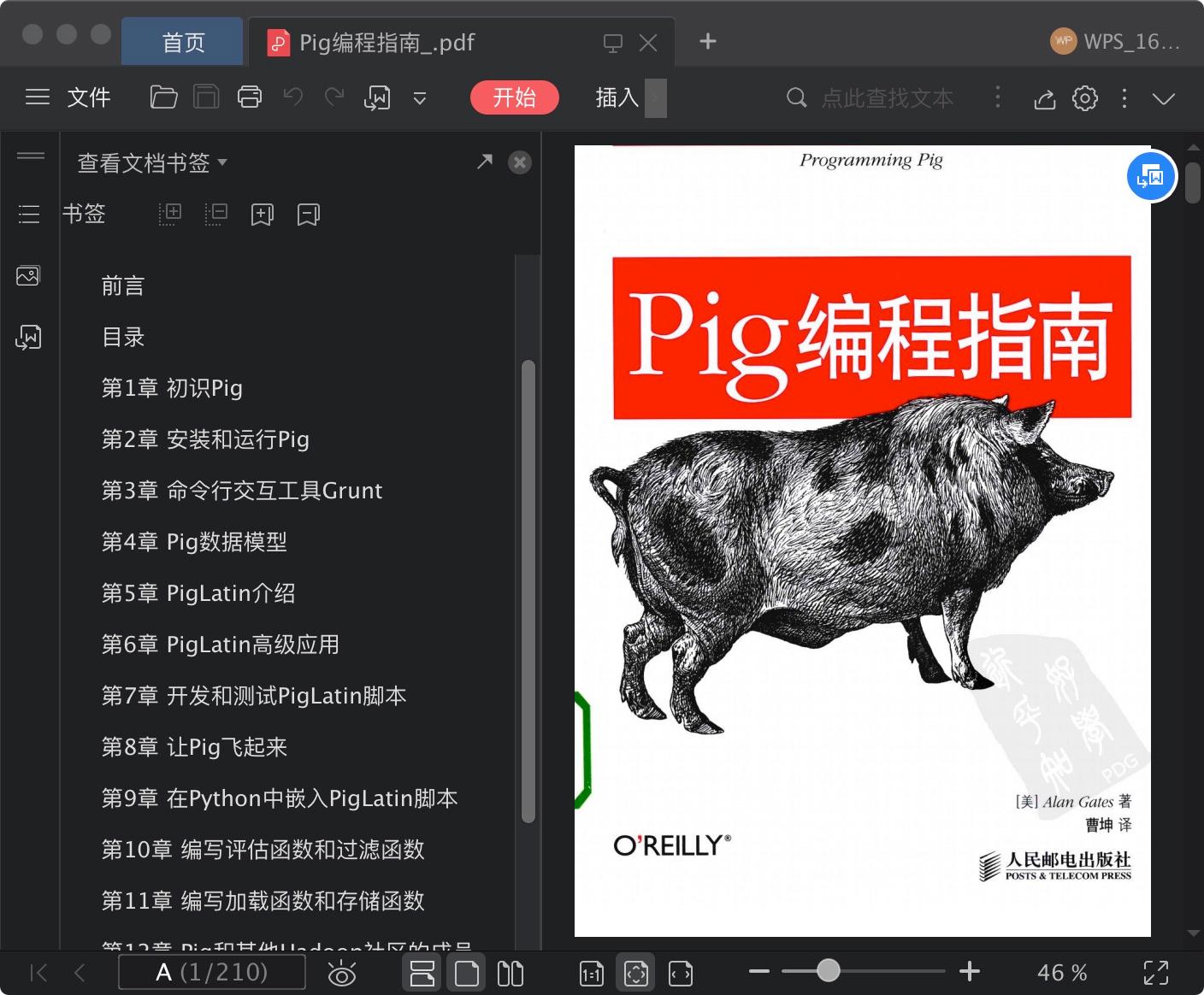1204x995 pixels.
Task: Click the add bookmark icon
Action: pyautogui.click(x=263, y=214)
